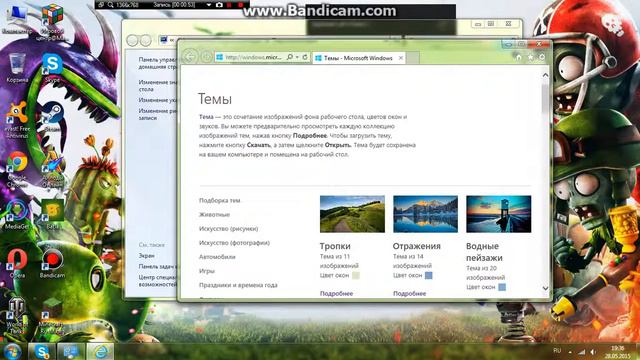The width and height of the screenshot is (640, 360).
Task: Click the Темы page heading
Action: 215,99
